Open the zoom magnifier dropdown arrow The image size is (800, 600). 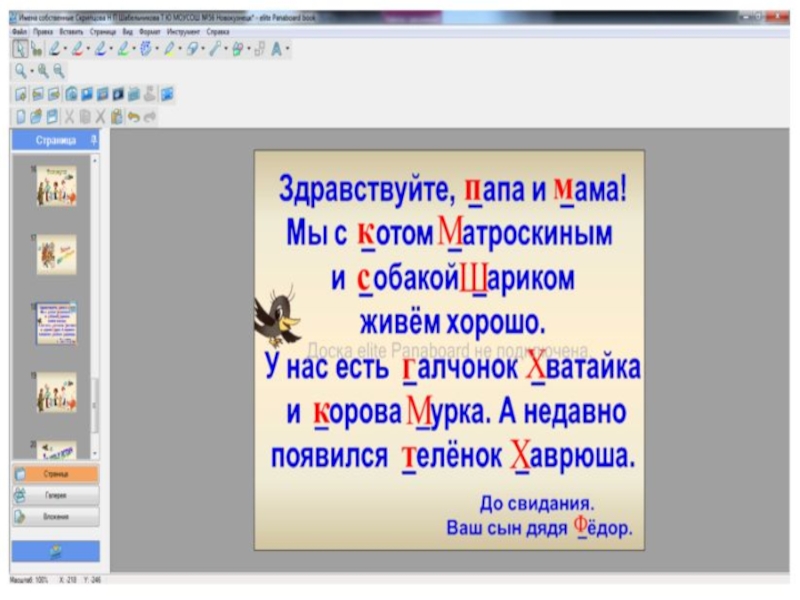(30, 72)
